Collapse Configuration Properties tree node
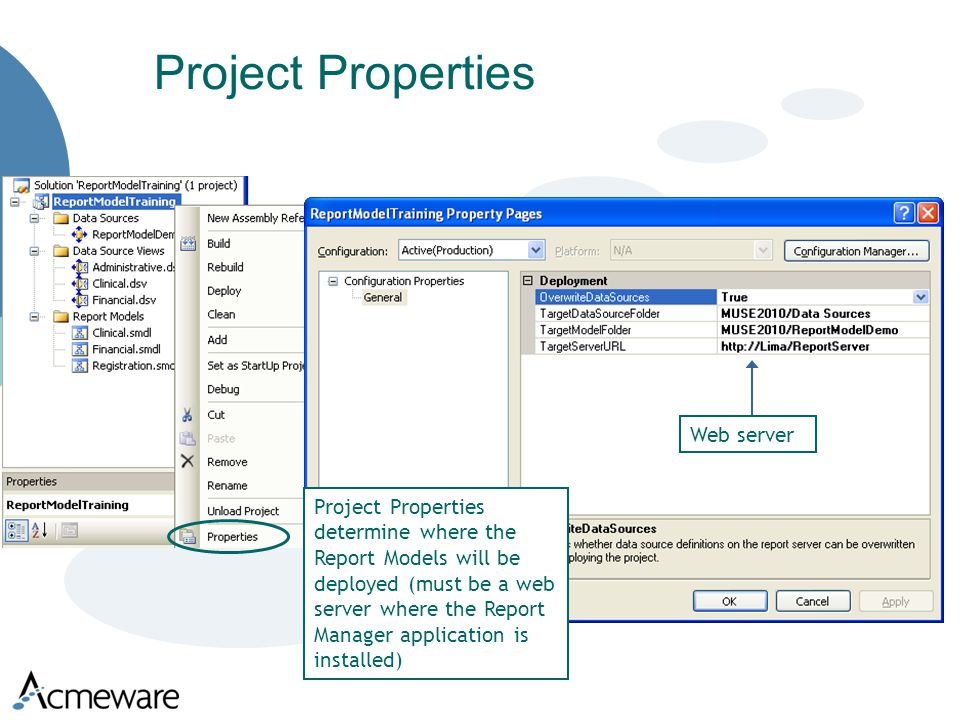 (x=333, y=282)
